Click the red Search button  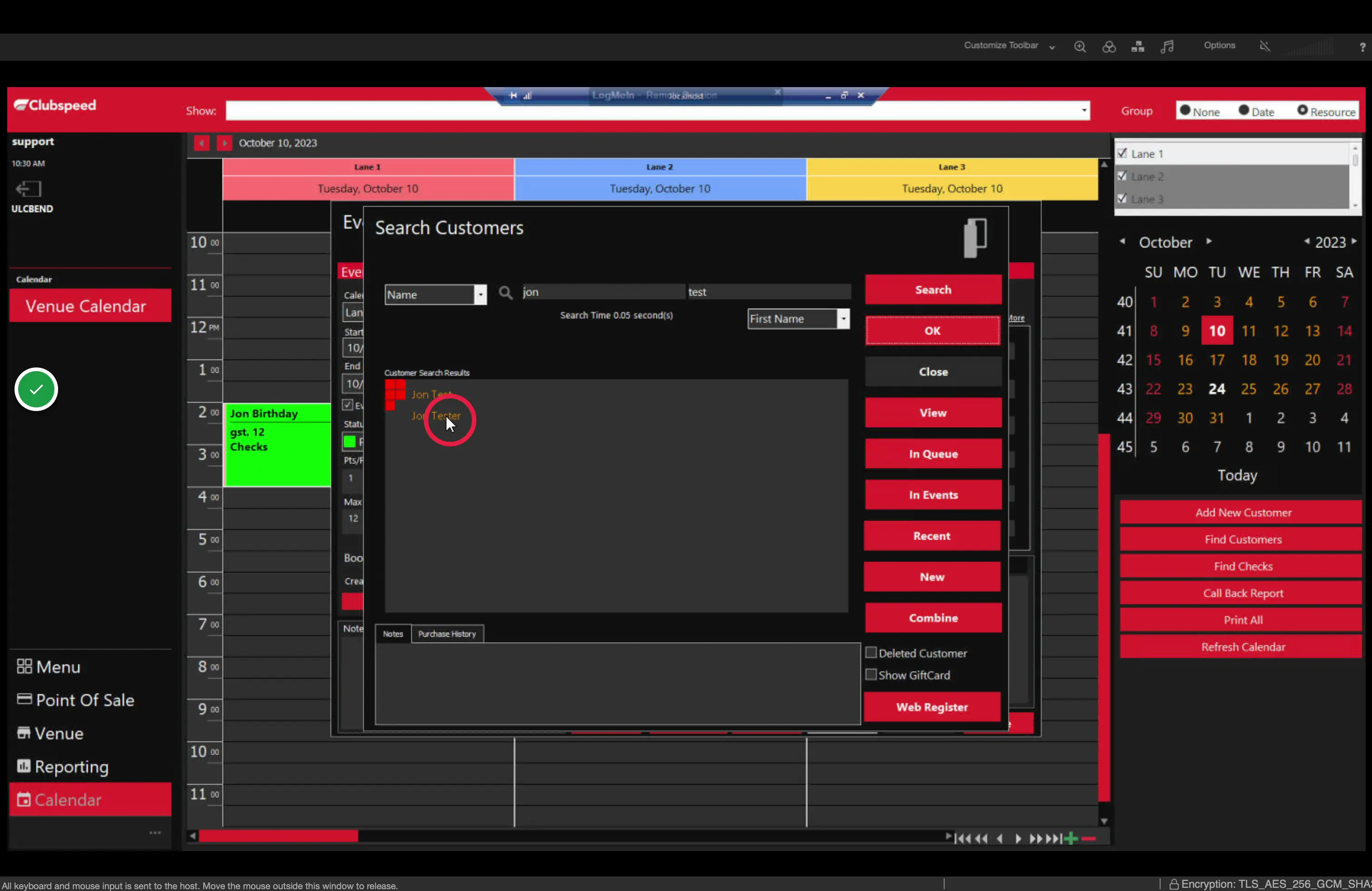933,290
